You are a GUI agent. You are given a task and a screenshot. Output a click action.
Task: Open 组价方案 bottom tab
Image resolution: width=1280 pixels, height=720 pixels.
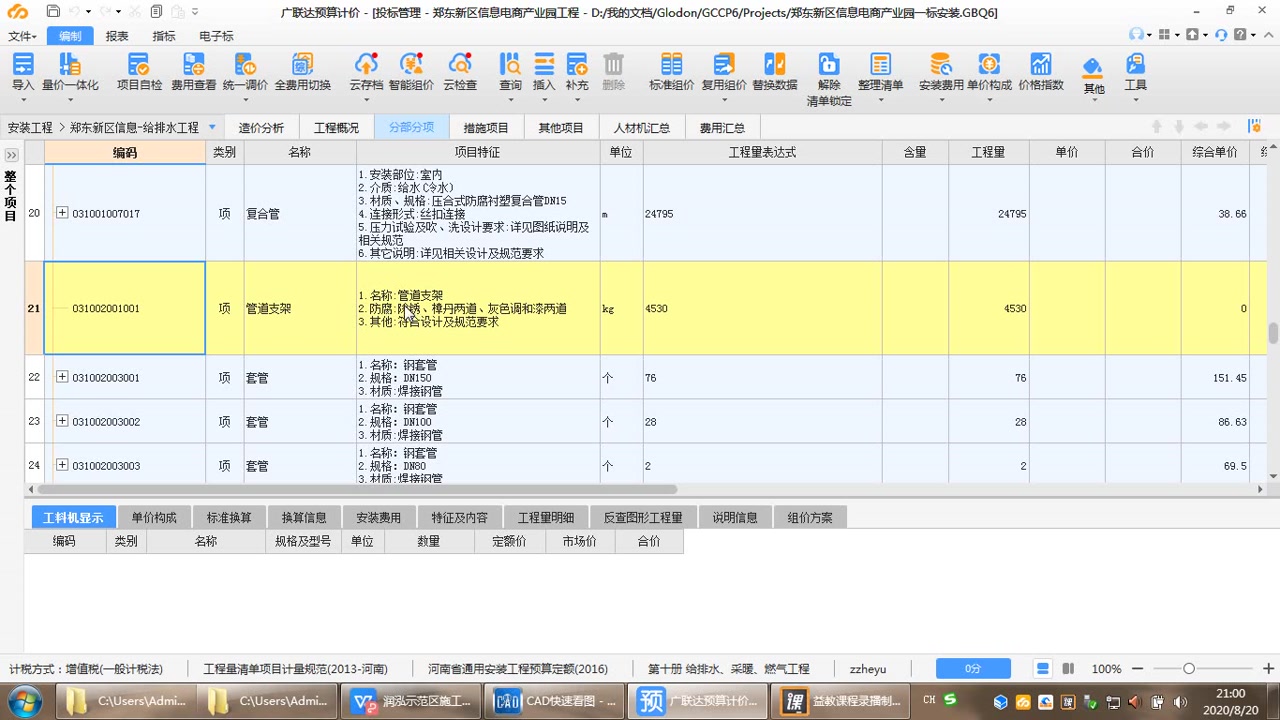(810, 517)
